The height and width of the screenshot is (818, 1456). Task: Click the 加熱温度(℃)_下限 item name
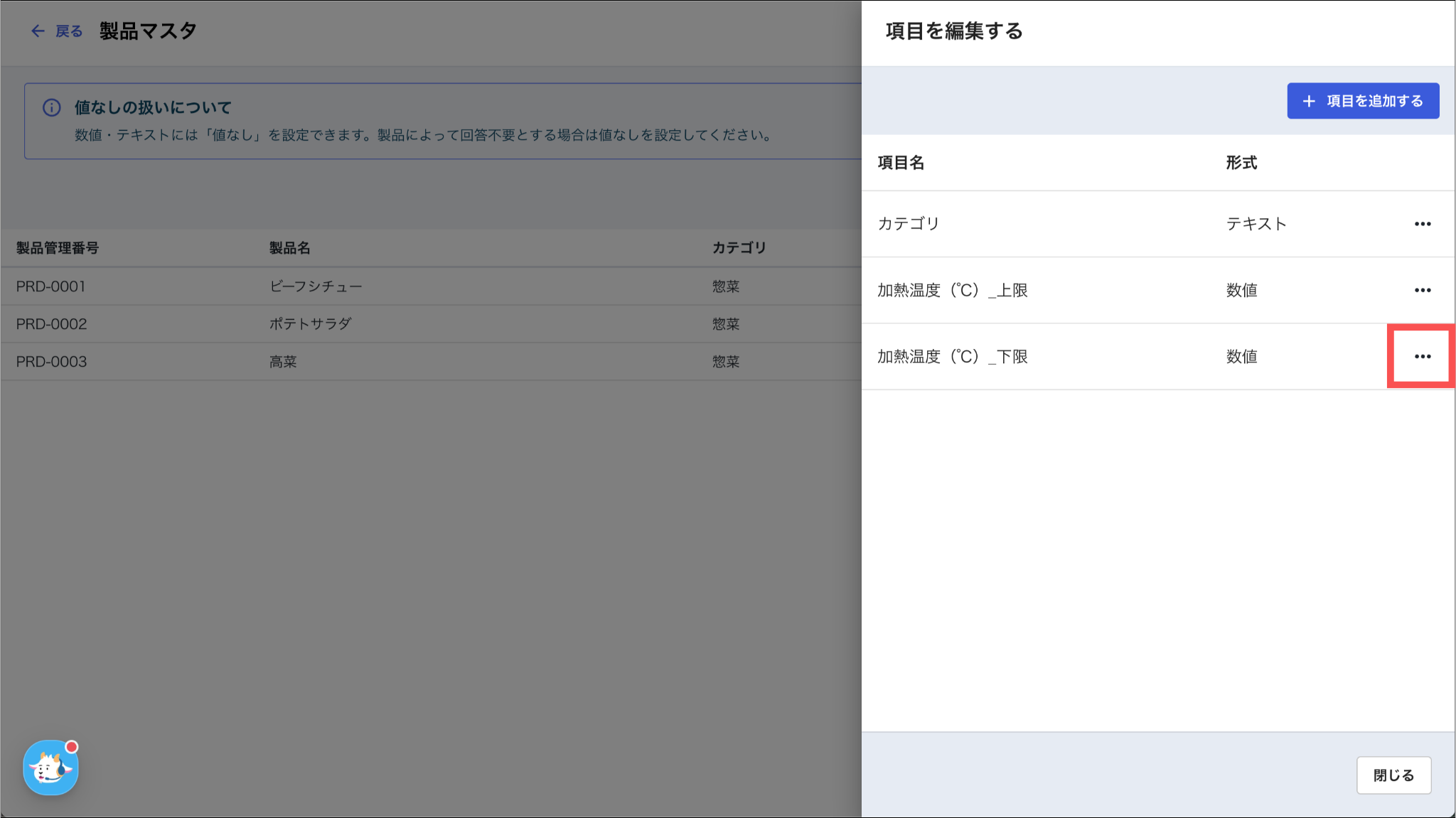point(952,357)
